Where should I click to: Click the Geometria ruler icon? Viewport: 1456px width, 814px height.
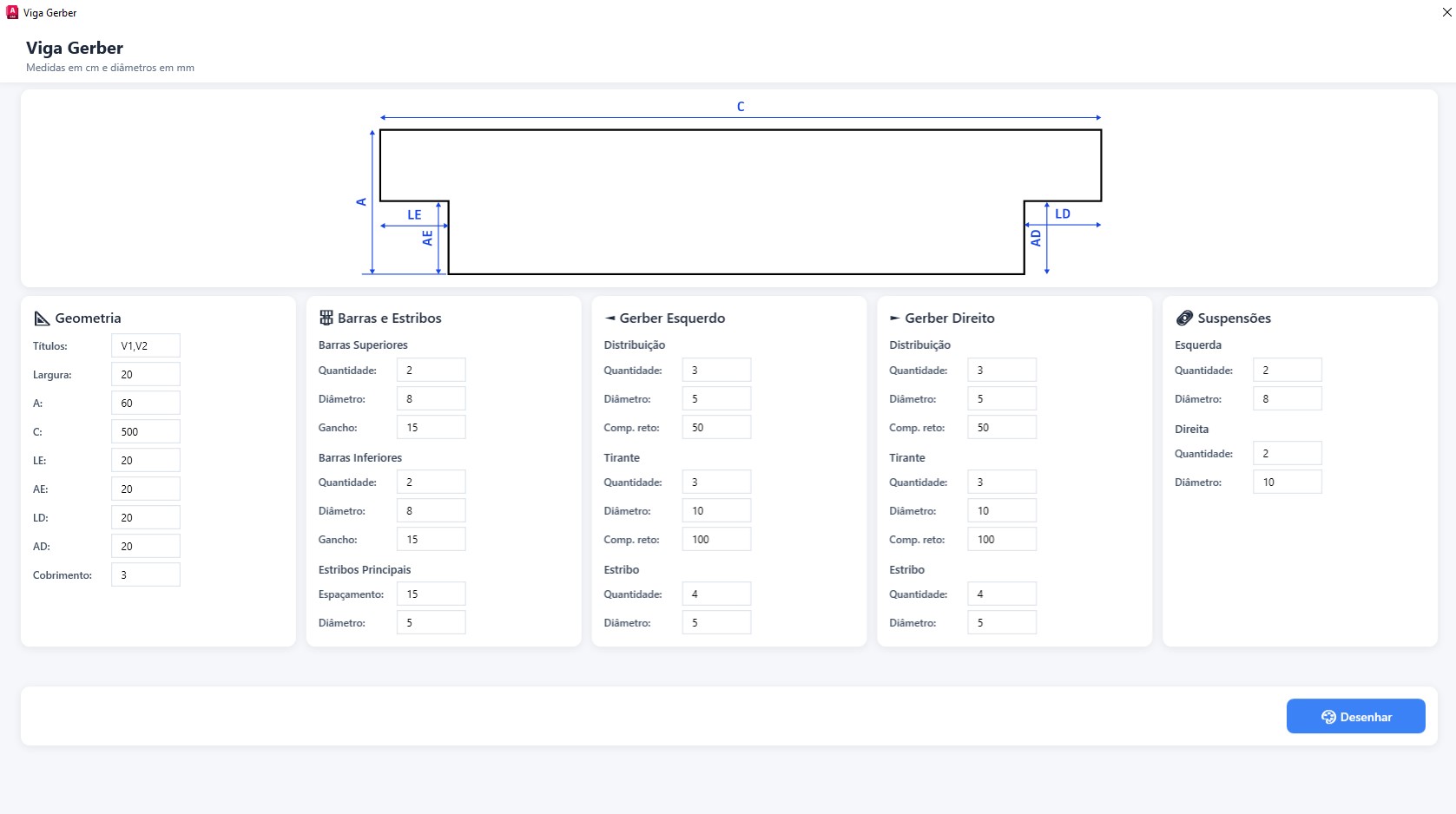click(42, 318)
